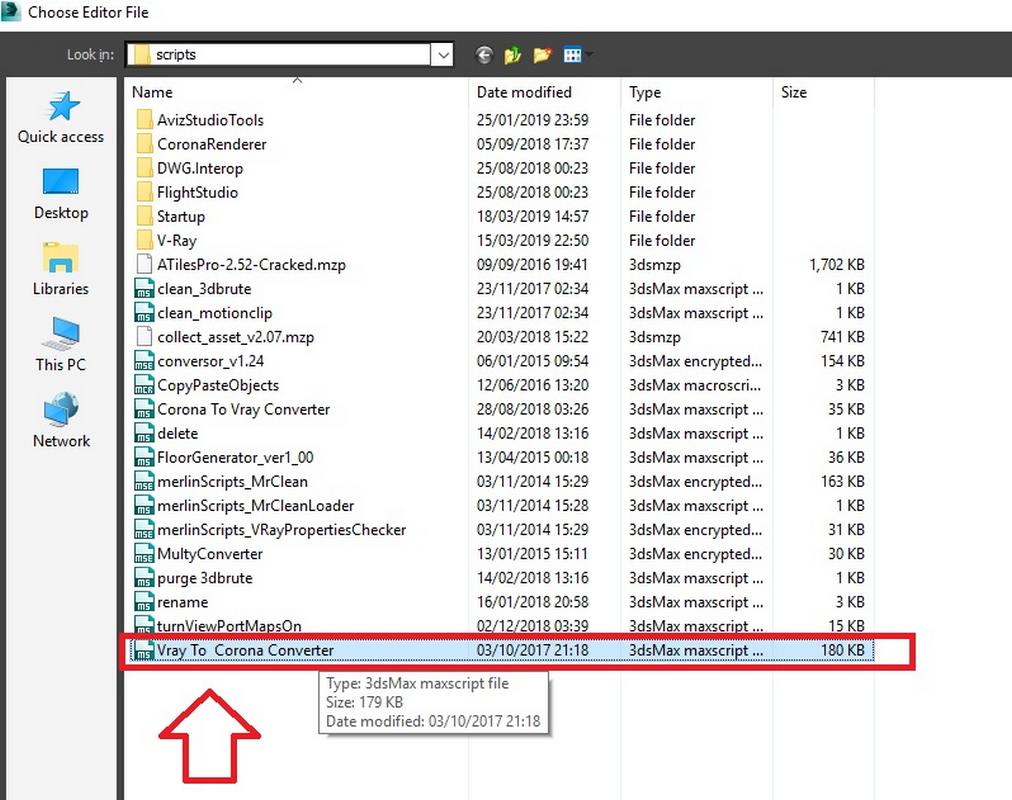The height and width of the screenshot is (800, 1012).
Task: Click the clean_3dbrute maxscript icon
Action: point(144,288)
